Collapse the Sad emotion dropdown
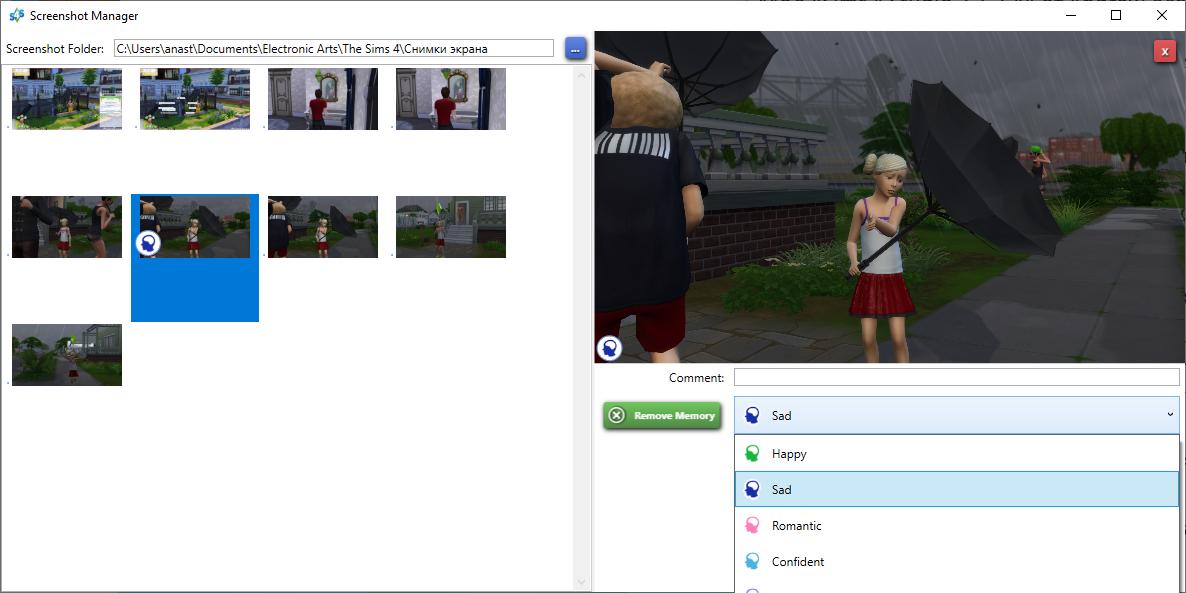This screenshot has width=1186, height=593. (x=1169, y=415)
